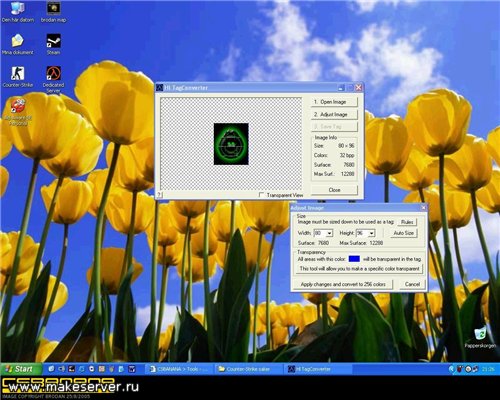Switch to CSBANANA > Tools taskbar window

pyautogui.click(x=180, y=369)
